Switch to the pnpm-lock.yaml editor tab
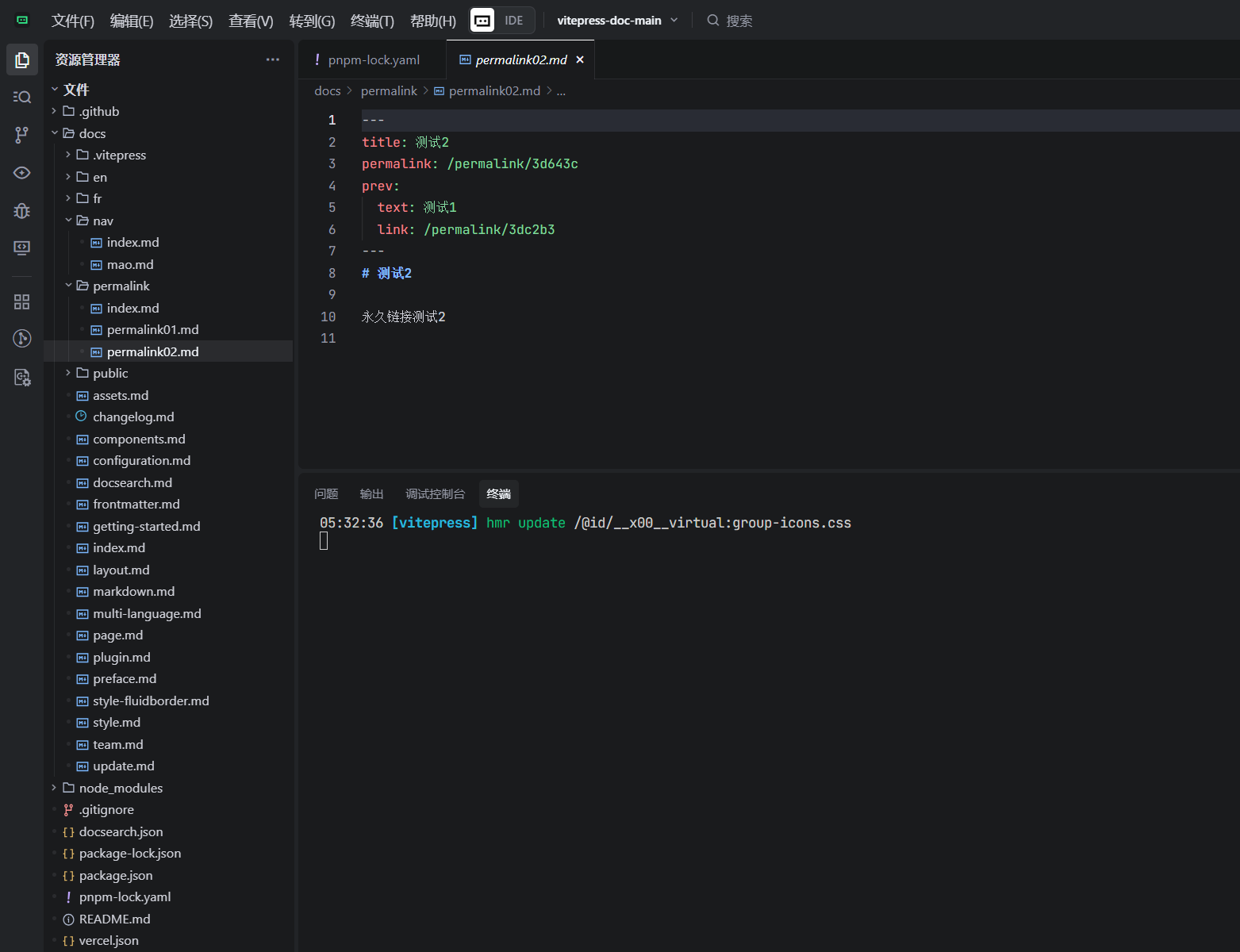This screenshot has width=1240, height=952. (373, 60)
